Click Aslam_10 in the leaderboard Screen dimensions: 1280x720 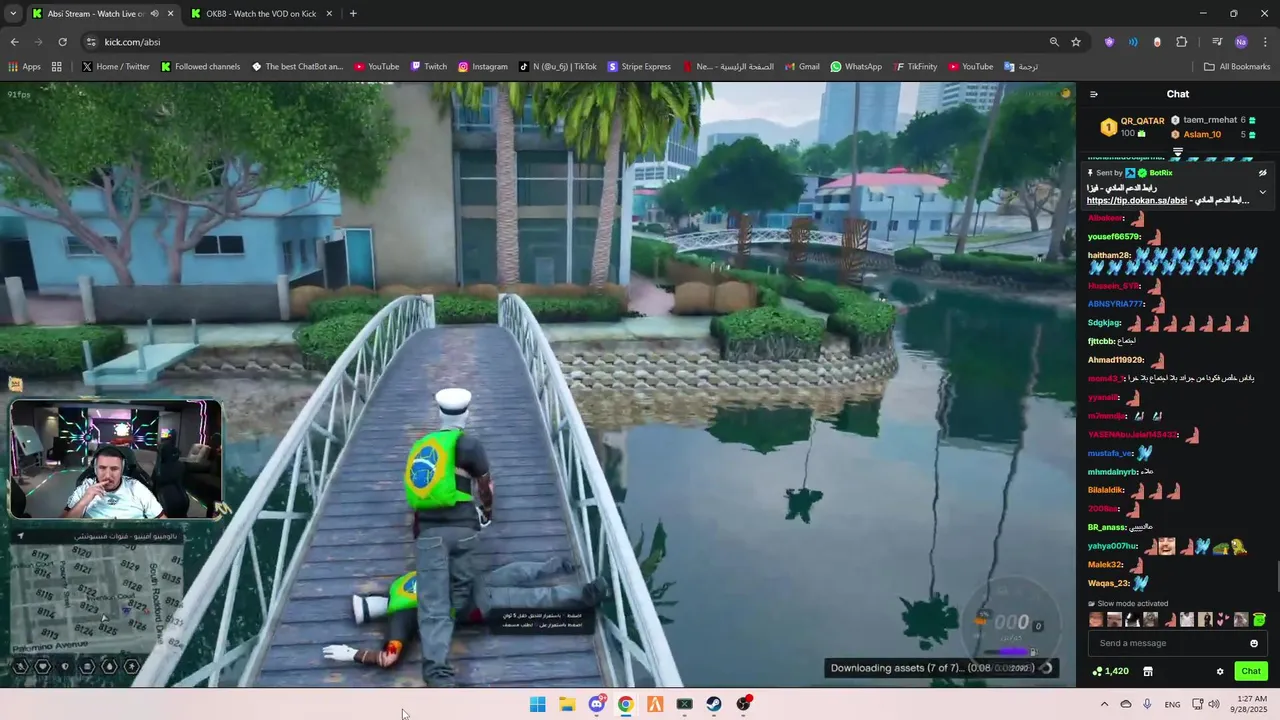click(1202, 134)
